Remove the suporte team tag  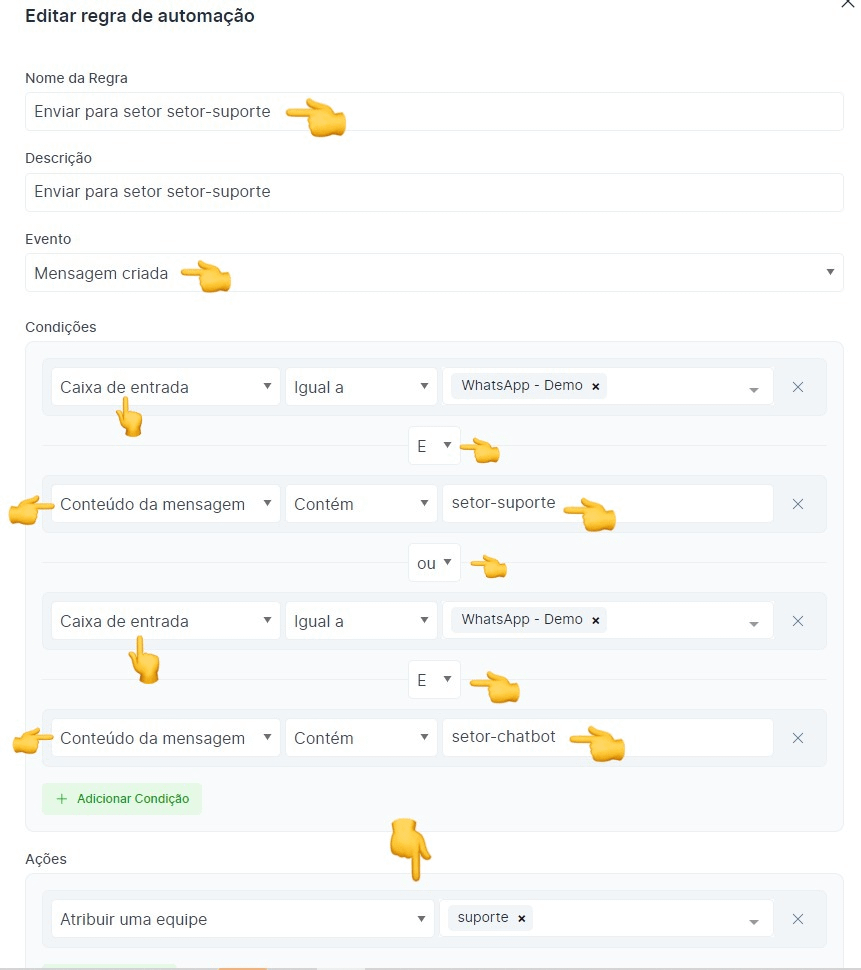[x=522, y=918]
